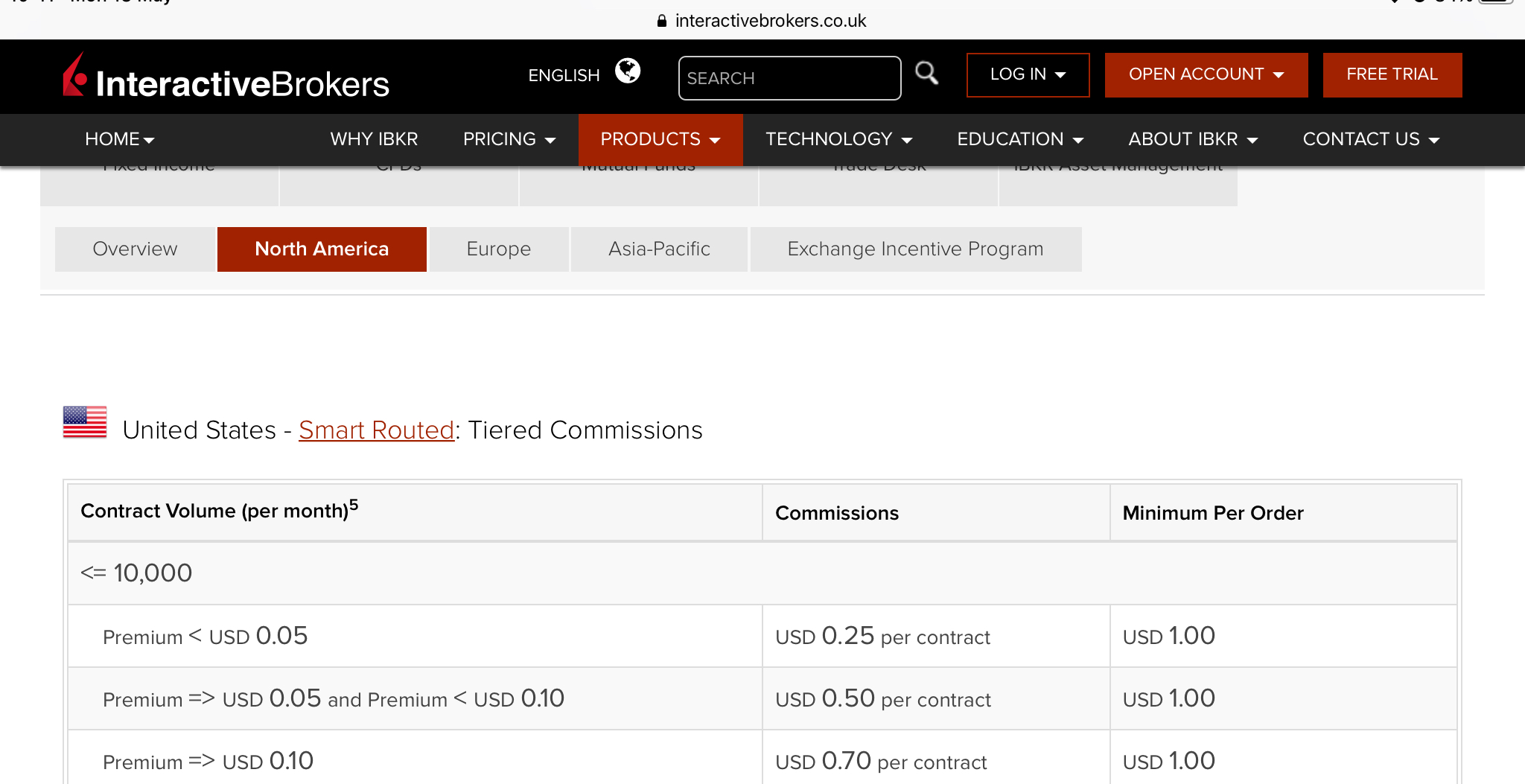1525x784 pixels.
Task: Open the HOME menu
Action: point(119,139)
